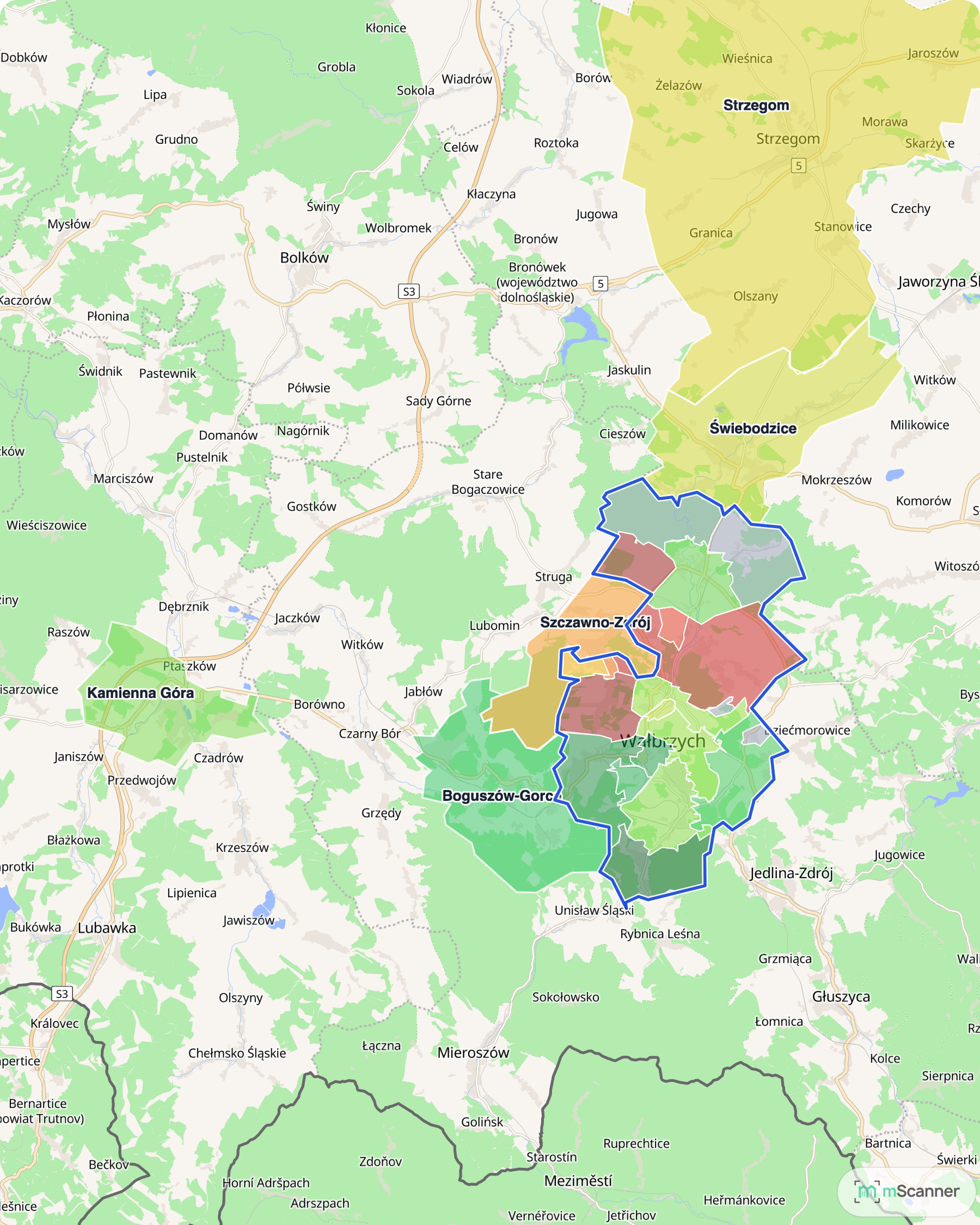Click the Dobków village label
The image size is (980, 1225).
(x=24, y=57)
